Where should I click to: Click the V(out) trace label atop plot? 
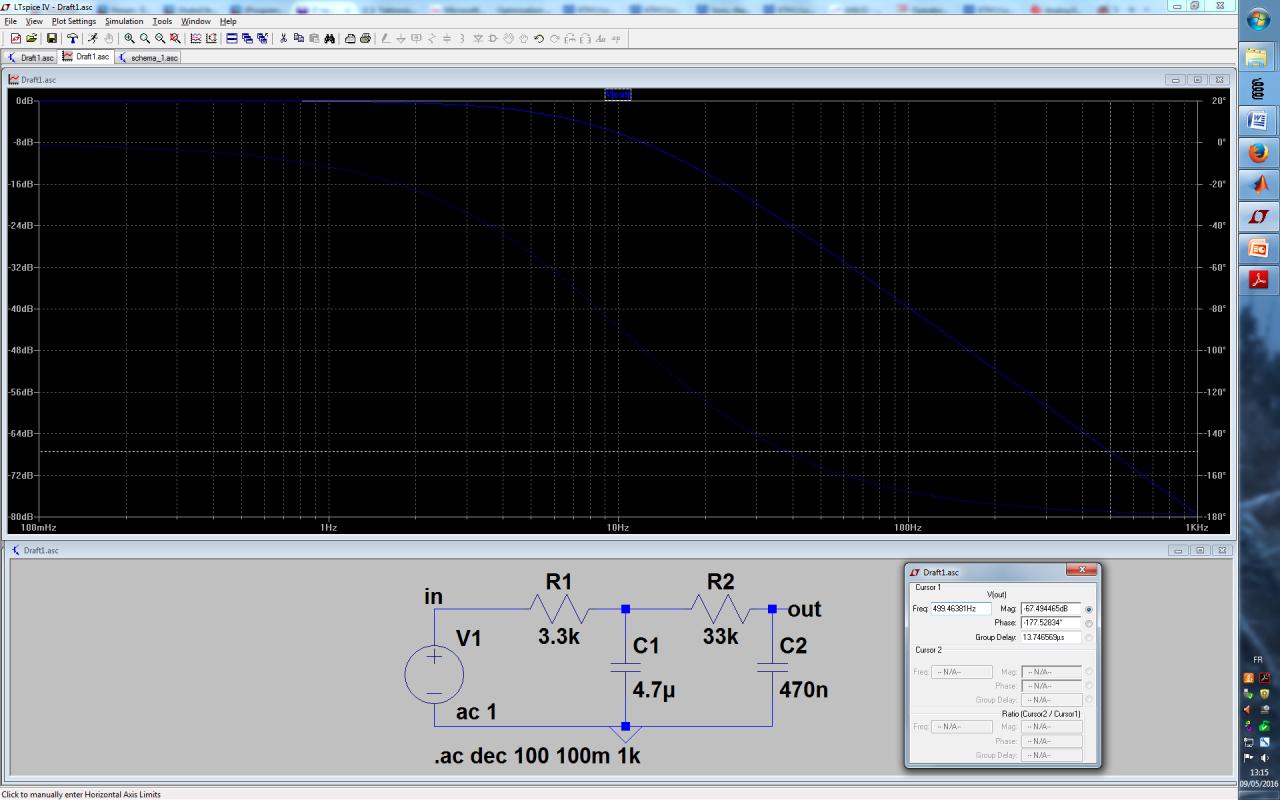coord(618,95)
